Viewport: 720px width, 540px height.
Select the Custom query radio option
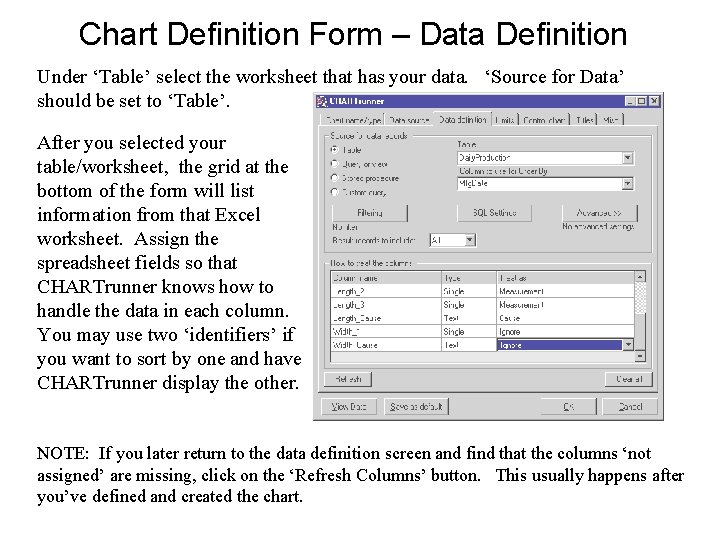click(335, 192)
